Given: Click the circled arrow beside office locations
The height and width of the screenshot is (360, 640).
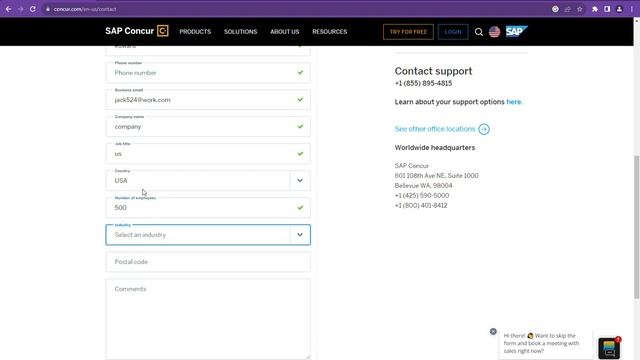Looking at the screenshot, I should tap(484, 129).
